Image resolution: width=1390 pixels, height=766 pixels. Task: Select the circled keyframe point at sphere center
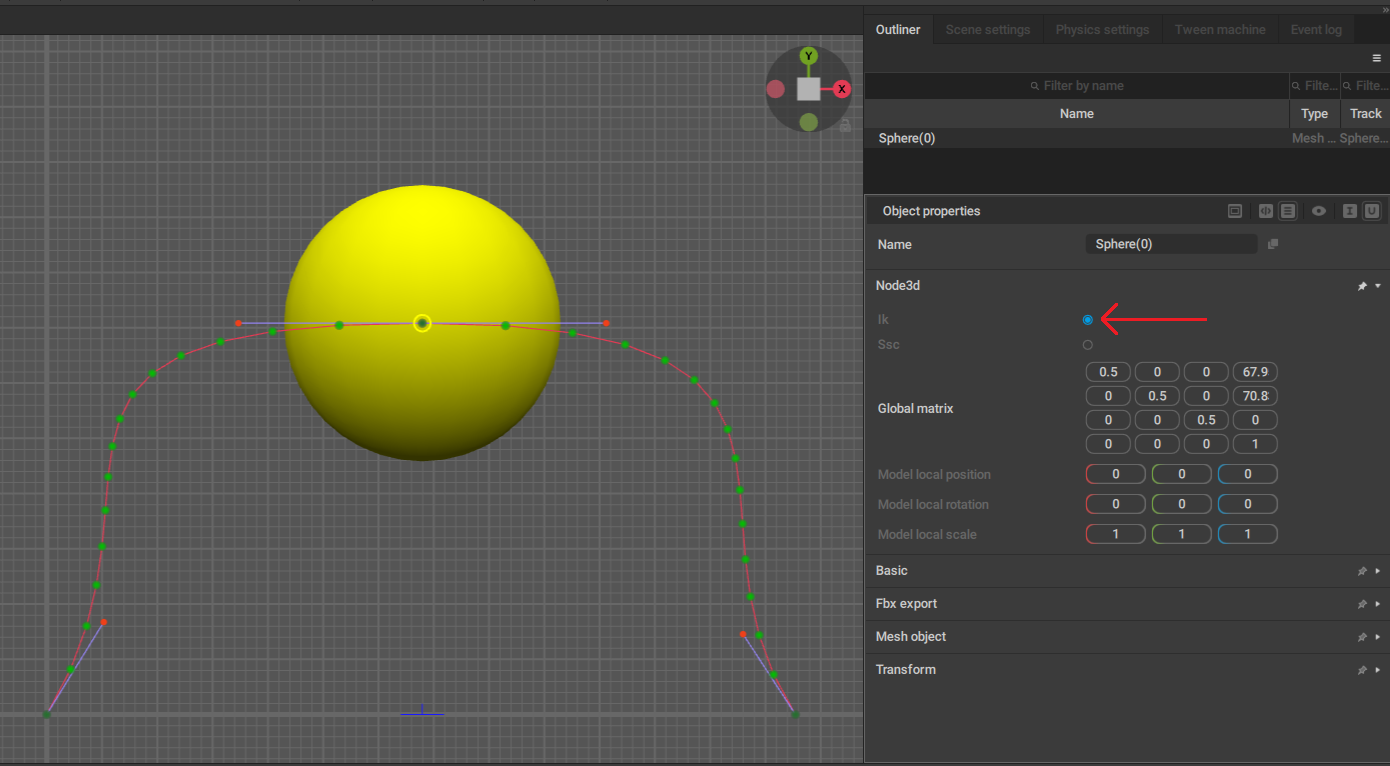click(x=422, y=323)
